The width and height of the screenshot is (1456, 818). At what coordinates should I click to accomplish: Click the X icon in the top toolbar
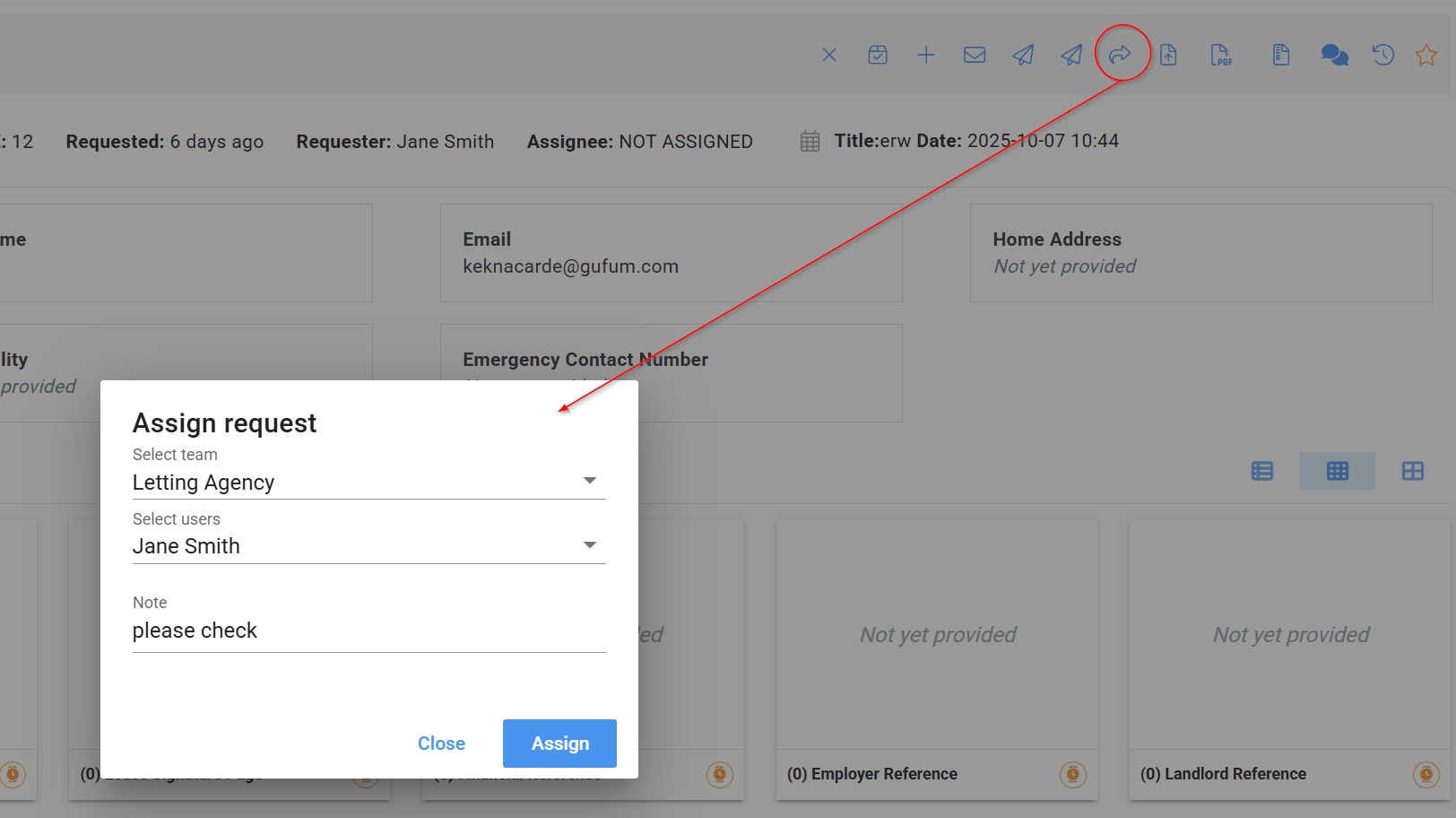click(x=829, y=56)
